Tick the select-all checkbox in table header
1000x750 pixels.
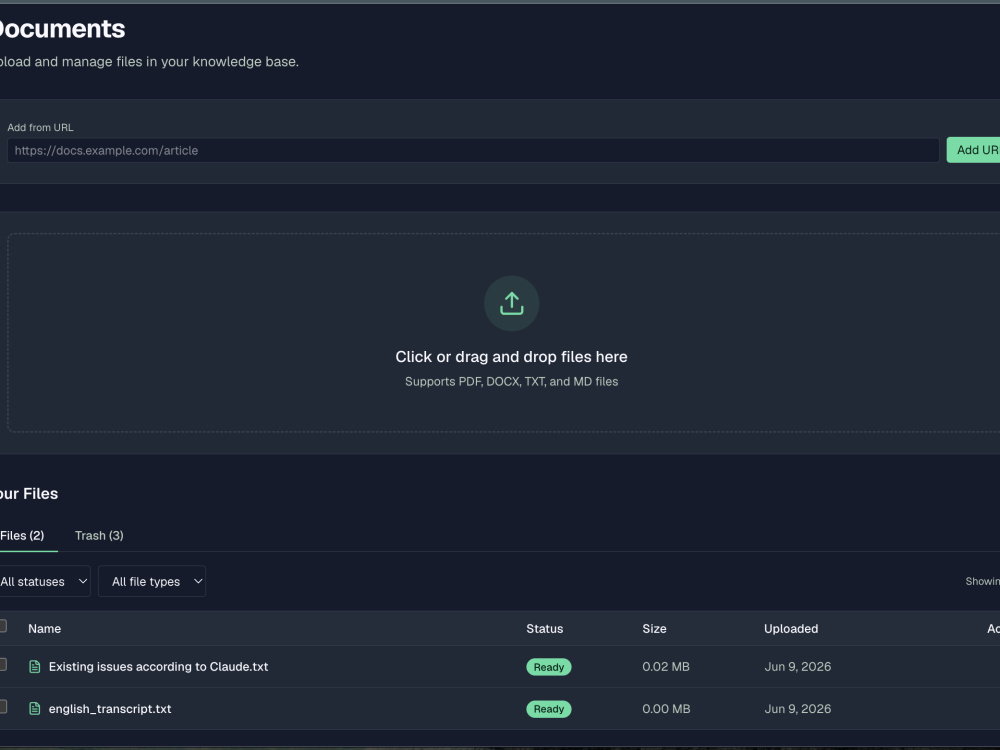[x=3, y=626]
